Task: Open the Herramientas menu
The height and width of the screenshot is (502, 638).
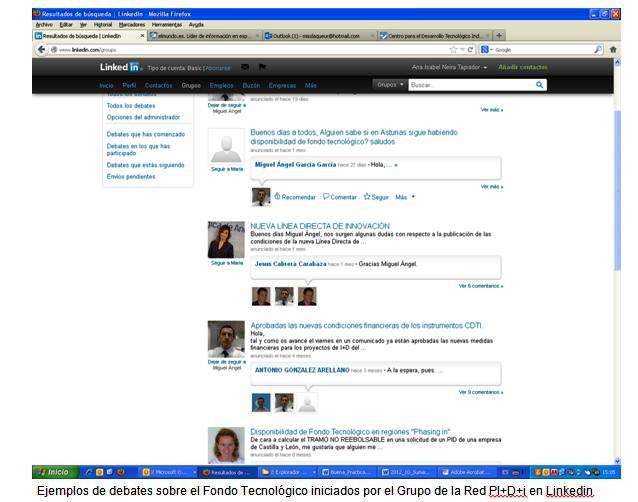Action: click(167, 25)
